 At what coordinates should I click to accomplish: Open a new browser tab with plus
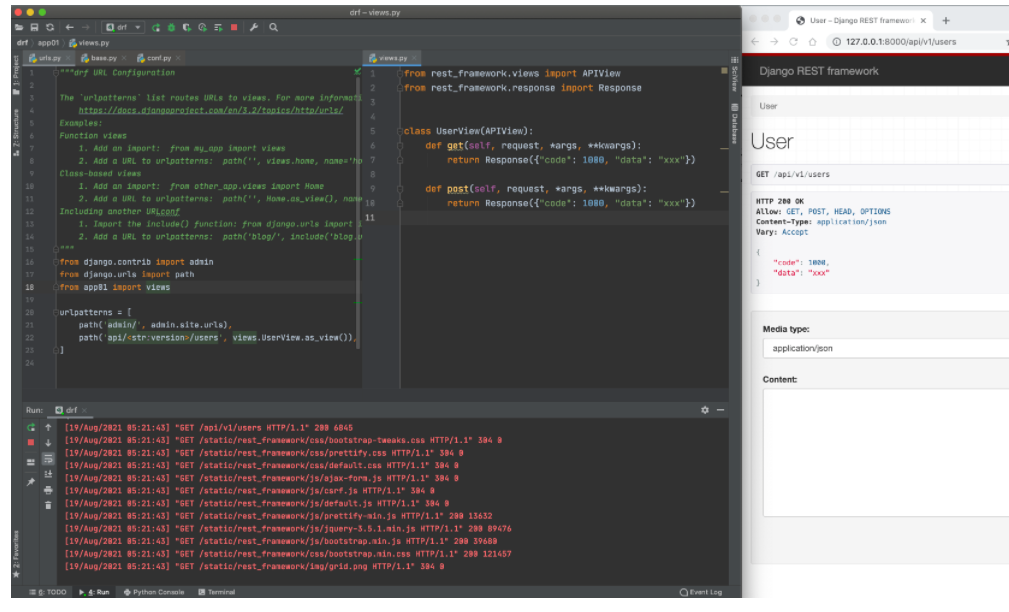946,21
